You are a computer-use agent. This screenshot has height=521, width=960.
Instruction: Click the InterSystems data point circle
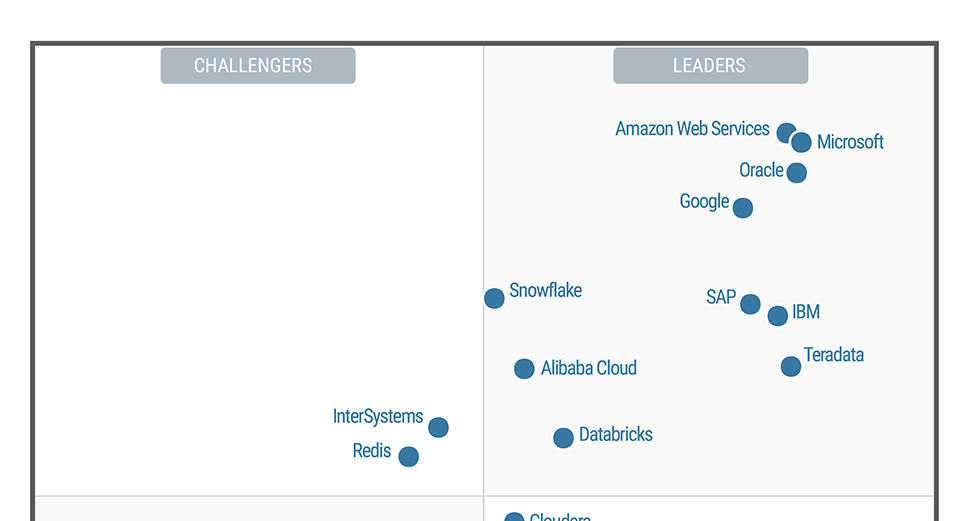pos(438,427)
